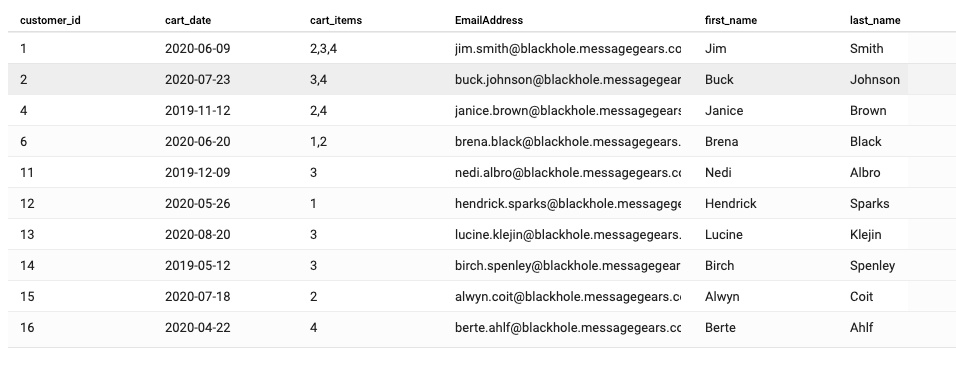The width and height of the screenshot is (956, 365).
Task: Select the cart_date column header
Action: click(x=188, y=20)
